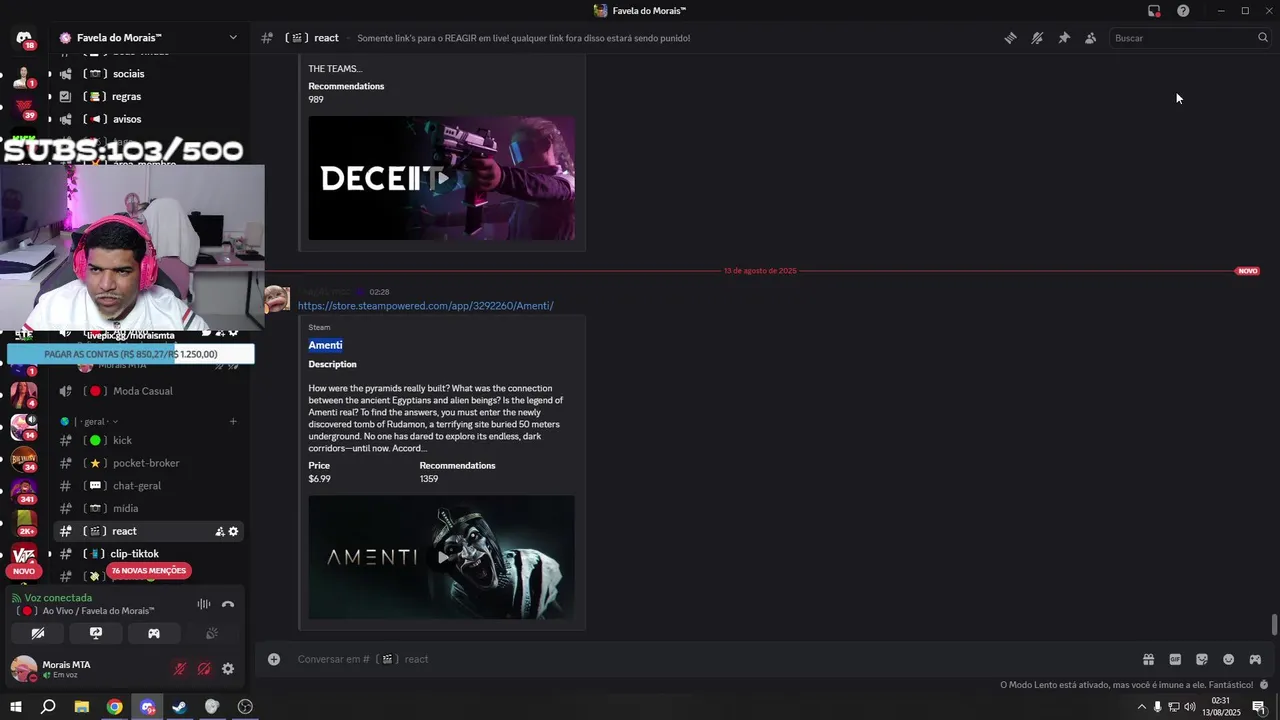The image size is (1280, 720).
Task: Open the help question mark icon
Action: click(1183, 11)
